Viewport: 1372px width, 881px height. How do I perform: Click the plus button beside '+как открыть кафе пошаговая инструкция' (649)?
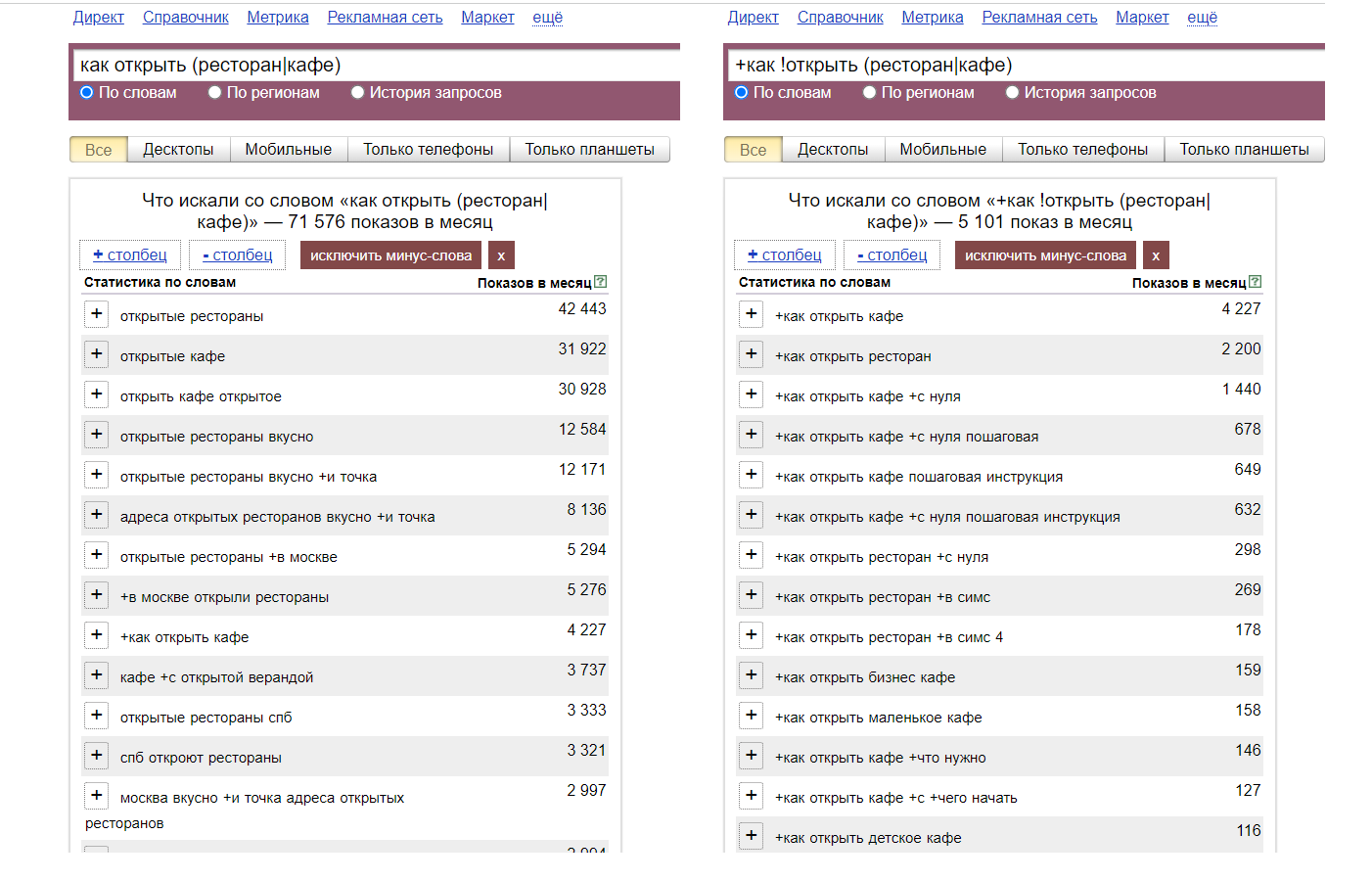[x=751, y=475]
